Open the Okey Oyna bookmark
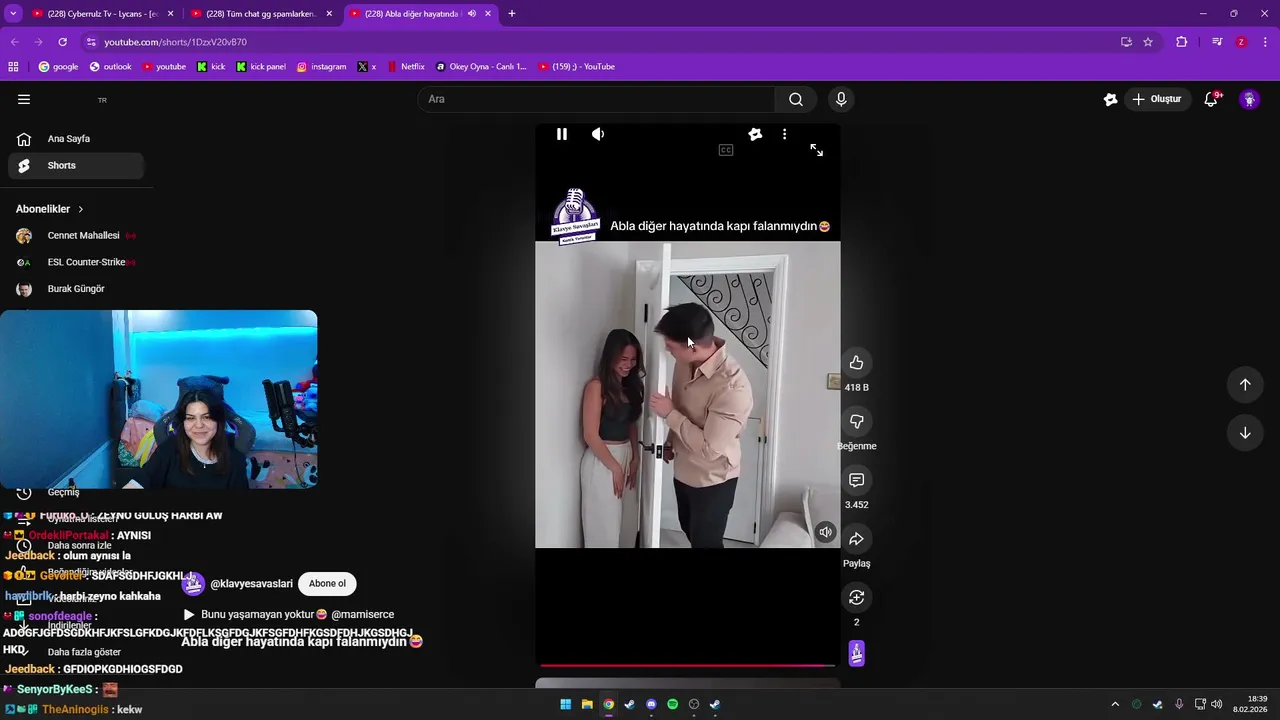 [x=481, y=67]
